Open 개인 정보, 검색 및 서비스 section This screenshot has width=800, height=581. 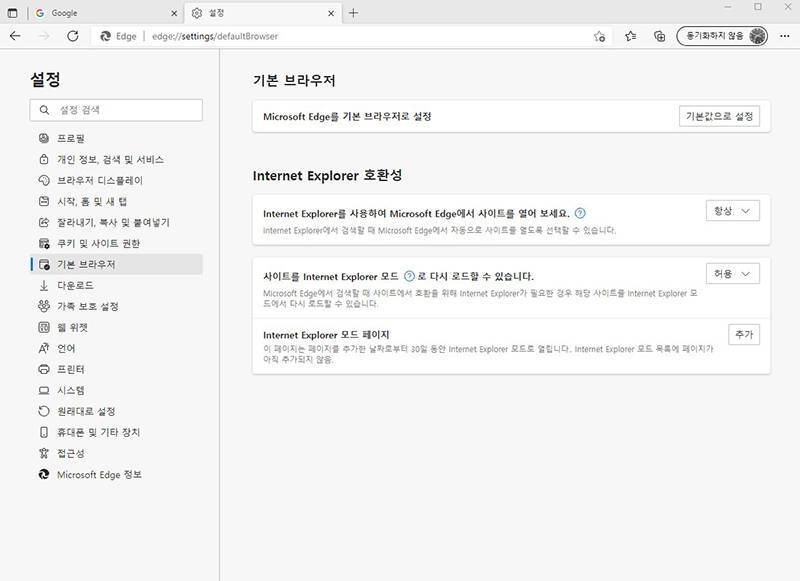pyautogui.click(x=116, y=159)
